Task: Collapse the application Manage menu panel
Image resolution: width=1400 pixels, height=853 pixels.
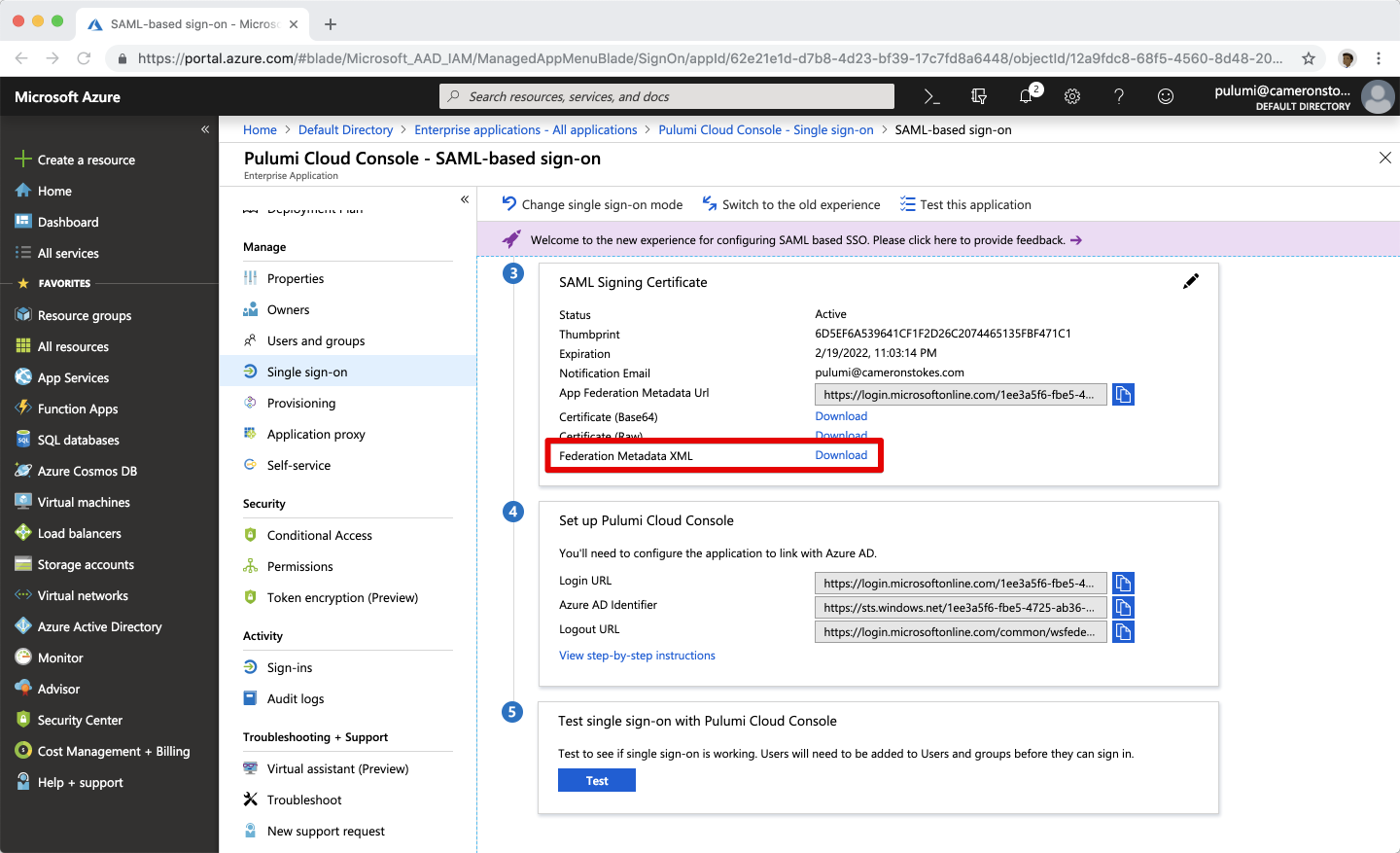Action: click(x=465, y=199)
